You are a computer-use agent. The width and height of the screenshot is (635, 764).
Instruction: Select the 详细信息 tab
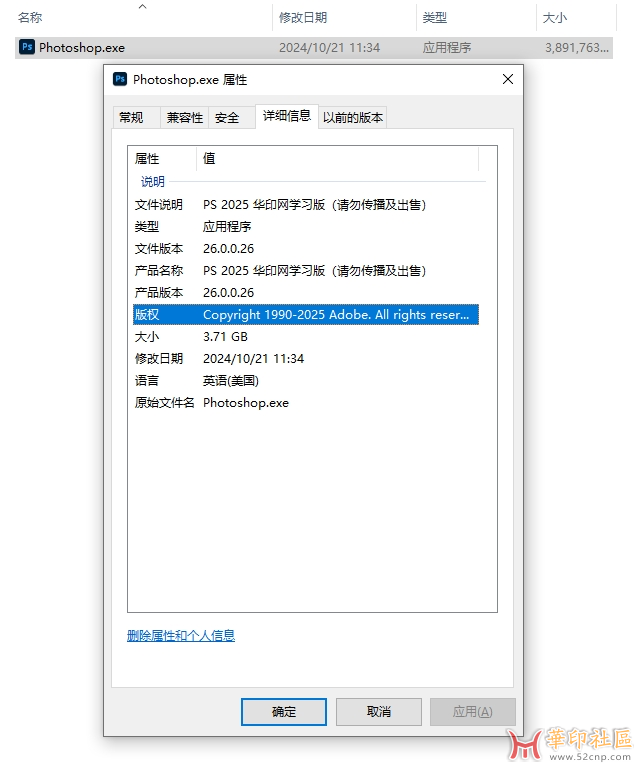coord(287,116)
